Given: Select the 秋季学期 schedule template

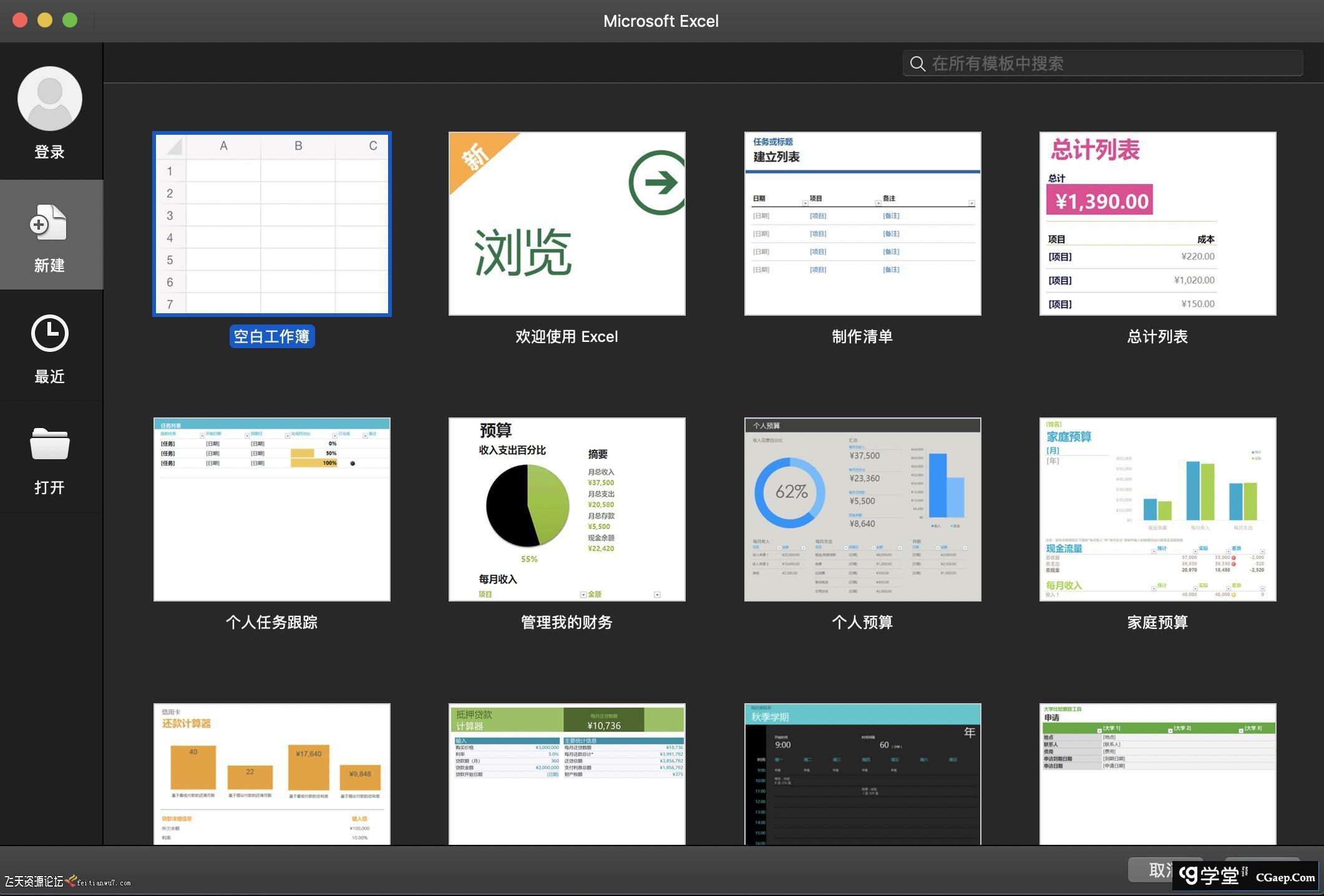Looking at the screenshot, I should pyautogui.click(x=862, y=774).
